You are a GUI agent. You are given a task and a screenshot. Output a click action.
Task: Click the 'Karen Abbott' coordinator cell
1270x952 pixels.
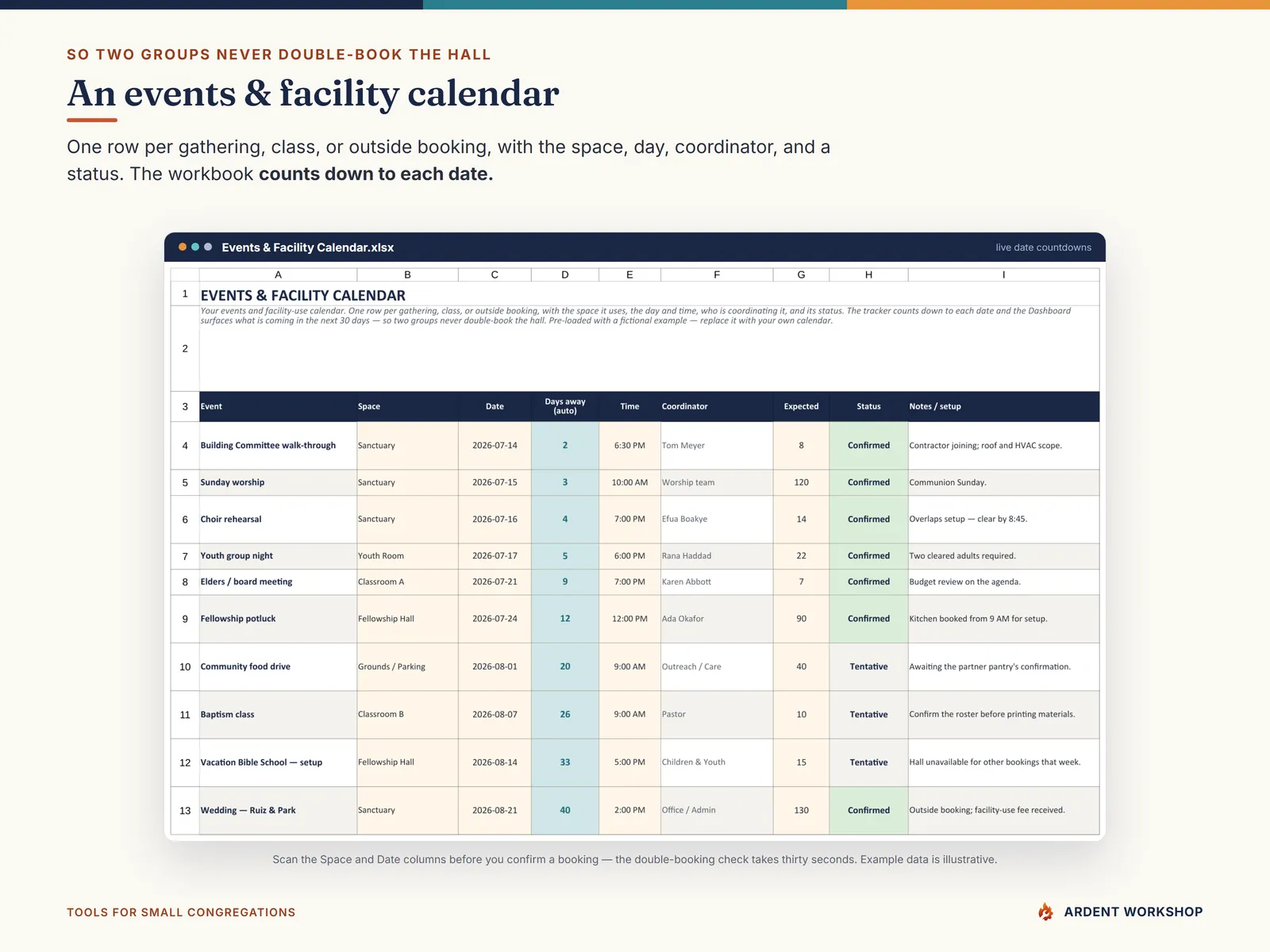[717, 582]
